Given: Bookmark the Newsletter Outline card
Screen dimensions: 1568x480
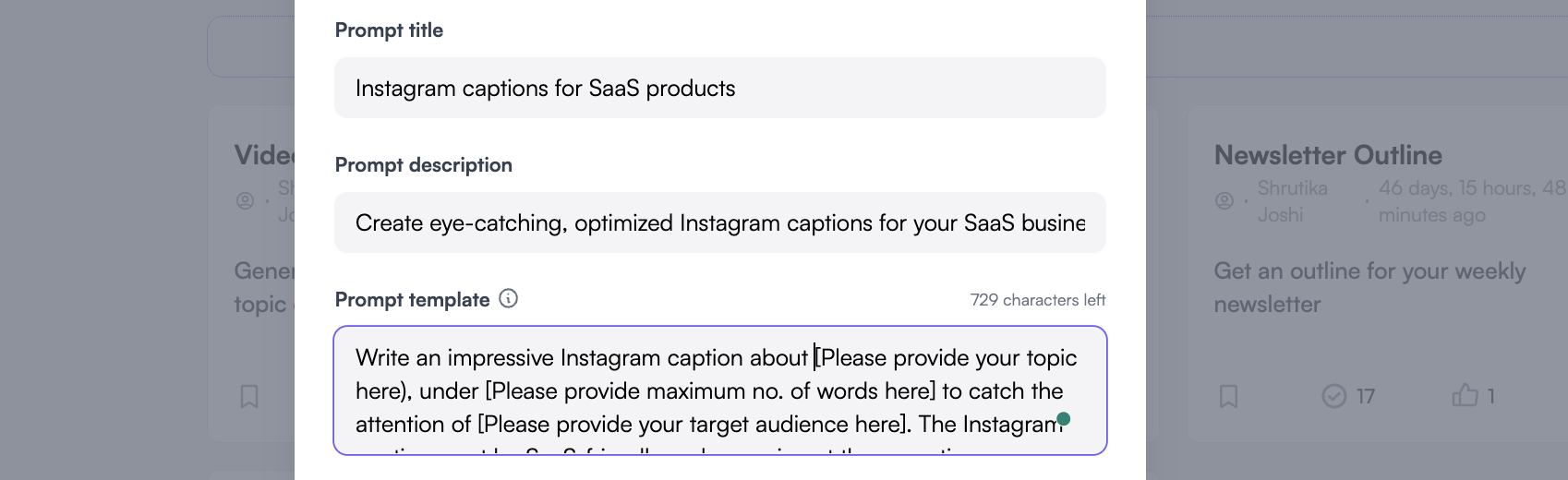Looking at the screenshot, I should 1228,396.
